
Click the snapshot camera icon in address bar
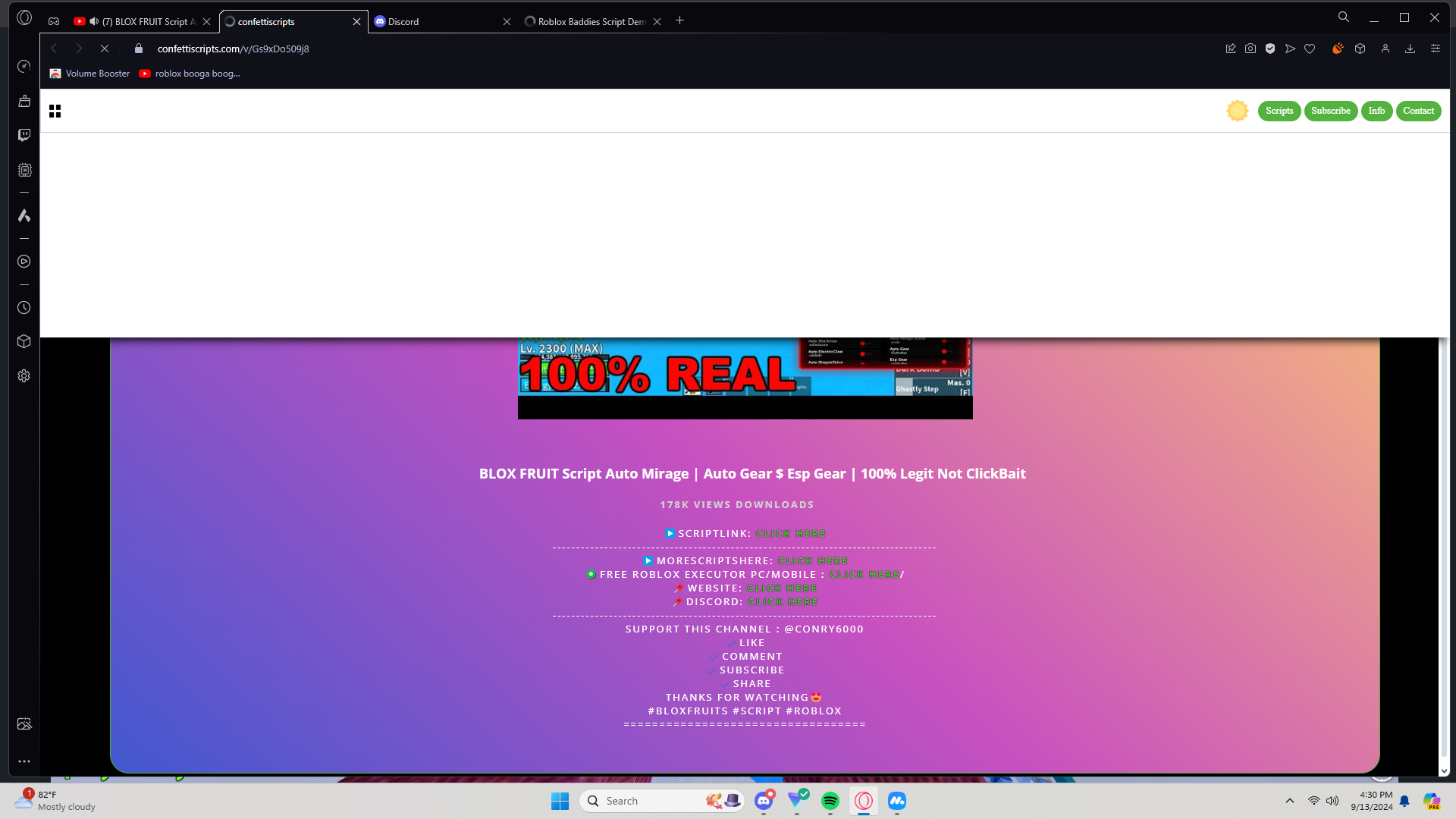coord(1250,49)
